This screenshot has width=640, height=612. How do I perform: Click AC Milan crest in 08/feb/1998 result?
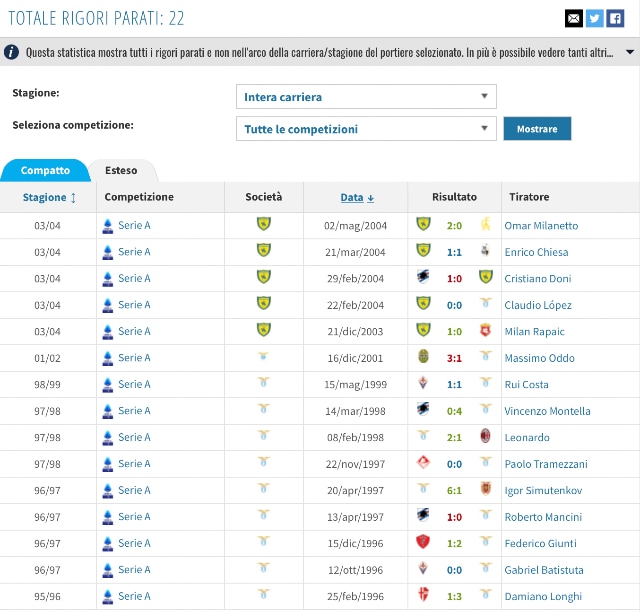[x=485, y=436]
